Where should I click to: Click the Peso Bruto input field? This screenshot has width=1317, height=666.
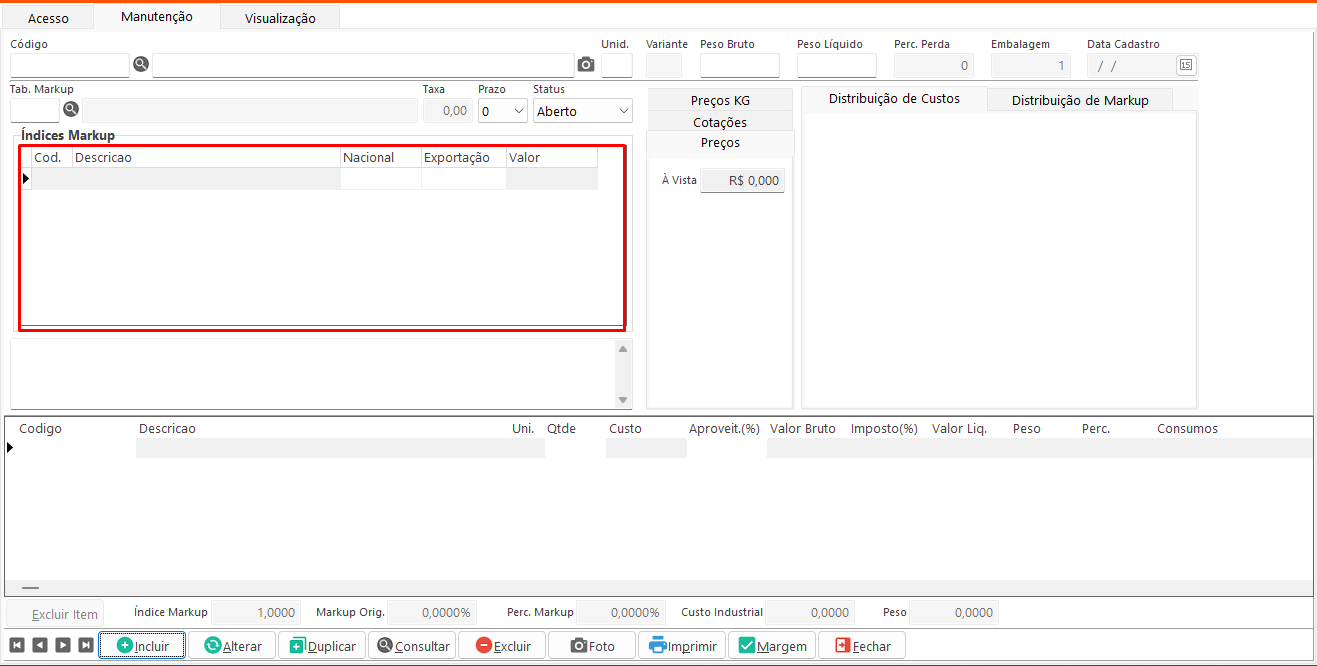739,66
